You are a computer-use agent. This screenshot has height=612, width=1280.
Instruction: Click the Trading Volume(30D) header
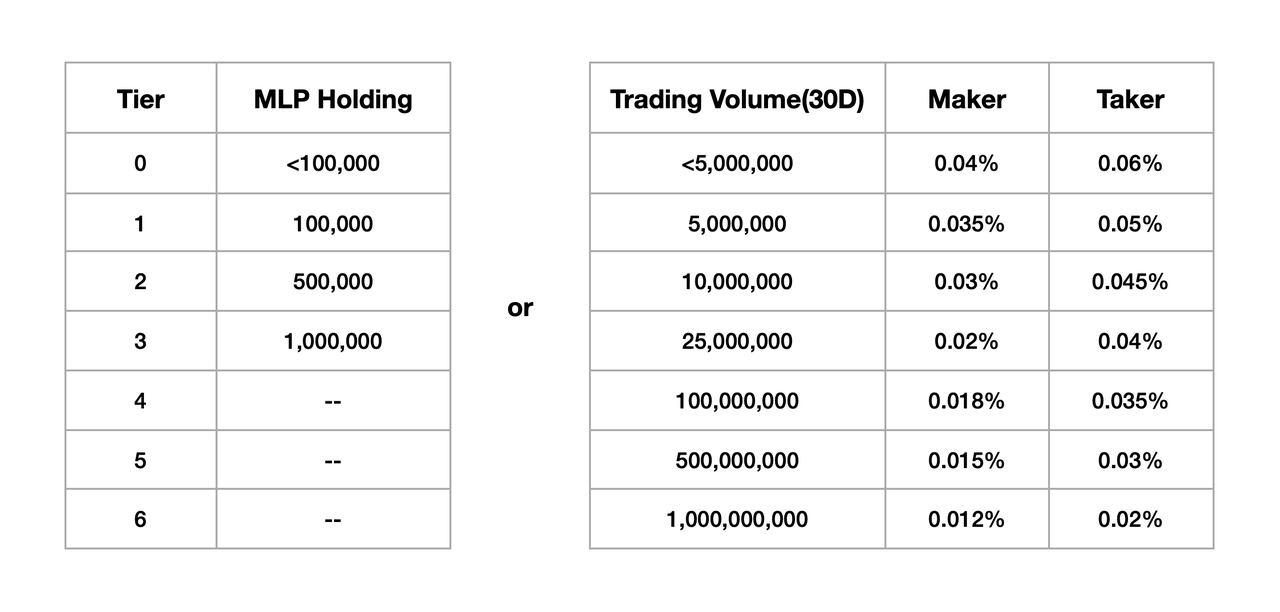[x=737, y=98]
